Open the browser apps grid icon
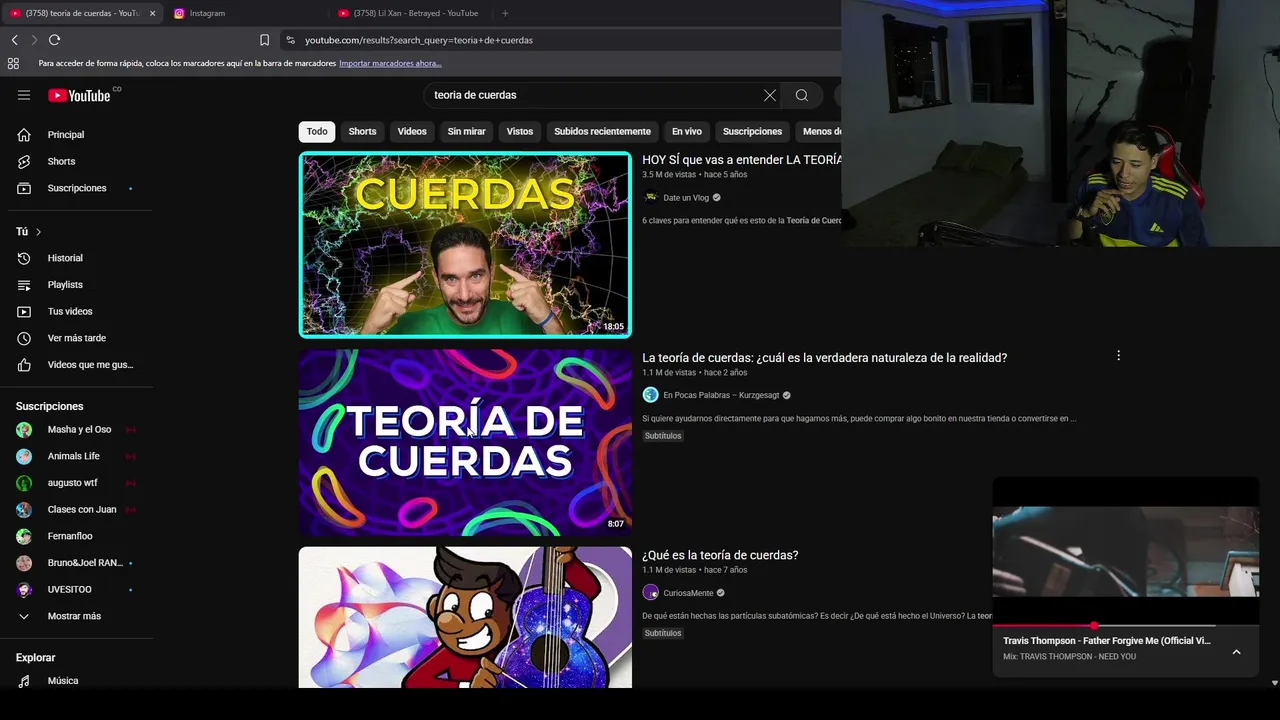The width and height of the screenshot is (1280, 720). click(x=13, y=63)
